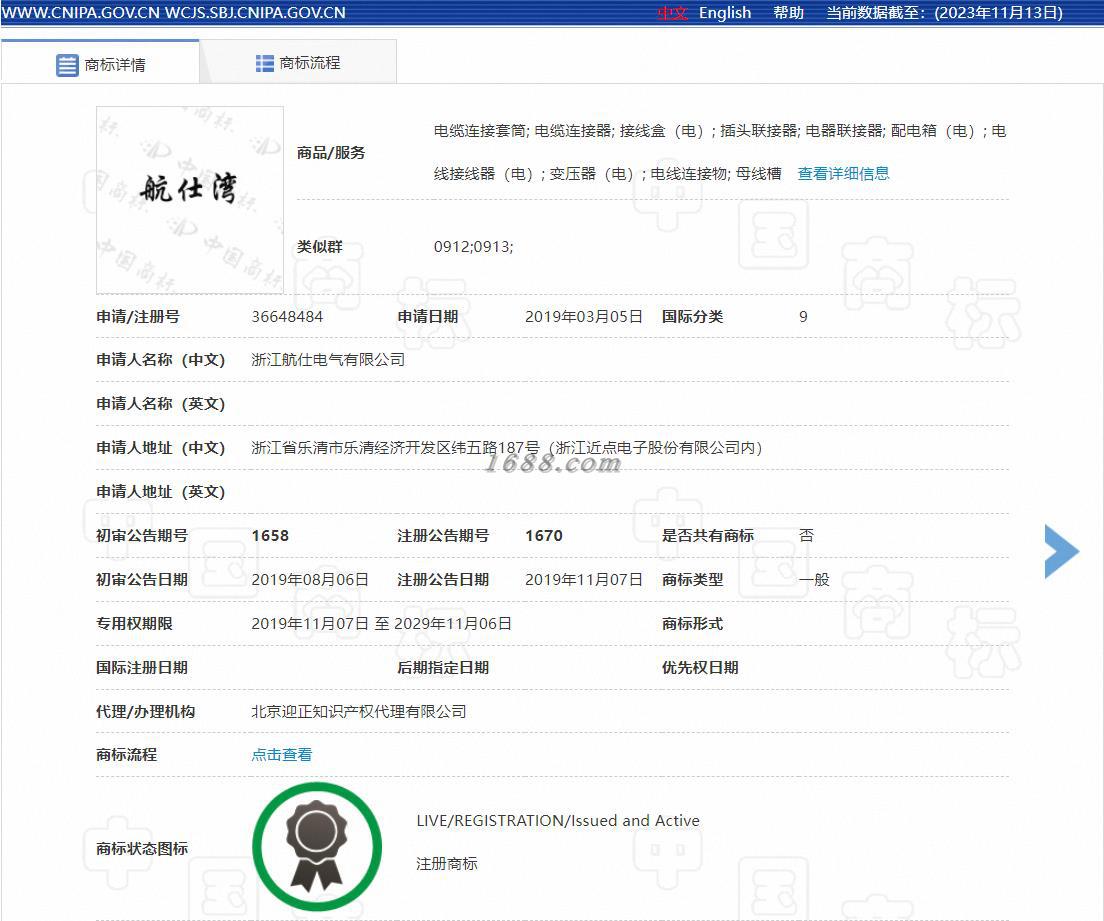Screen dimensions: 1104x921
Task: Click the 类似群 field label
Action: [x=320, y=247]
